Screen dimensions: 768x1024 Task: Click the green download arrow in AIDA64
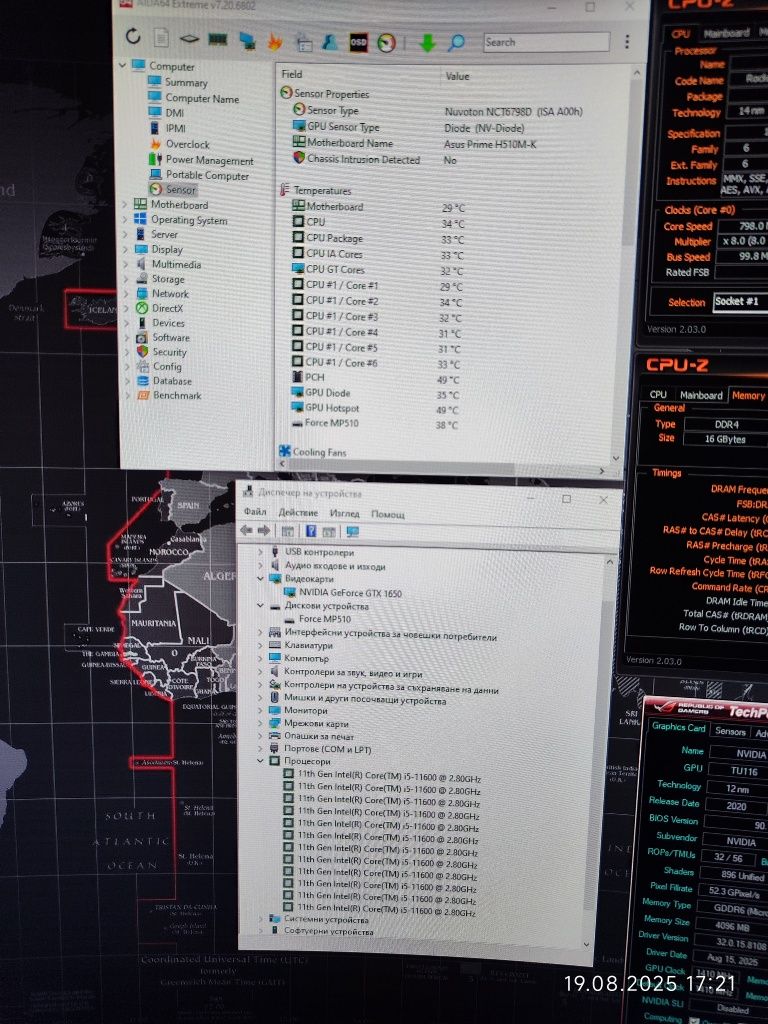(x=427, y=43)
